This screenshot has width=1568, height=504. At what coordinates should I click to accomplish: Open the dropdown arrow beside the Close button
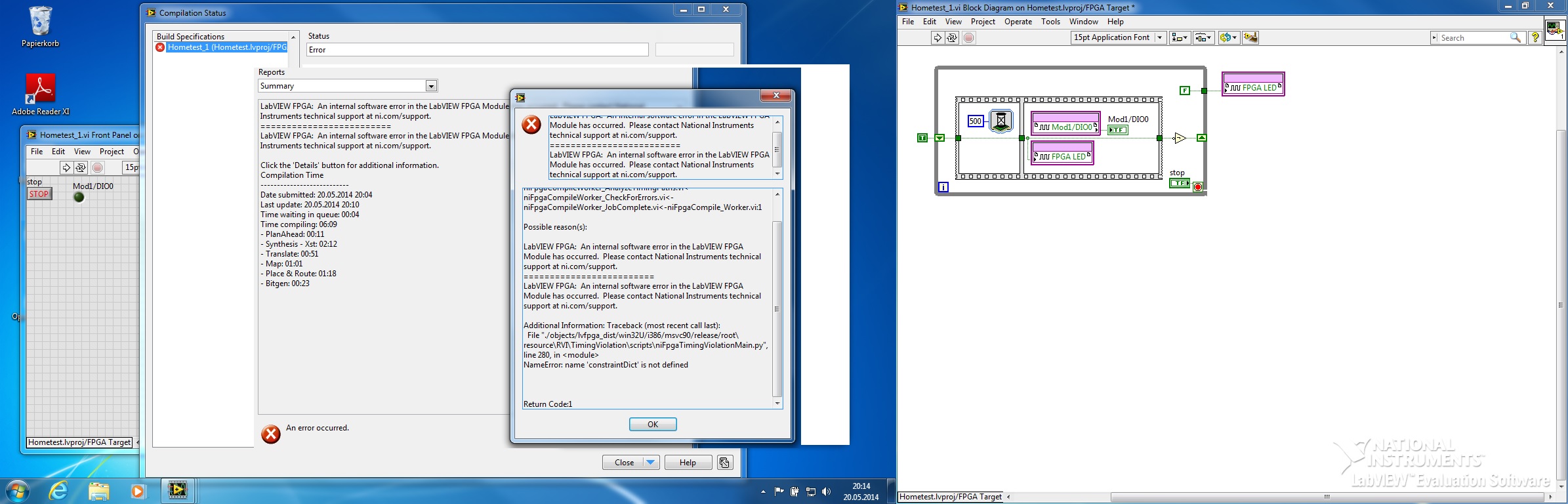pyautogui.click(x=650, y=463)
